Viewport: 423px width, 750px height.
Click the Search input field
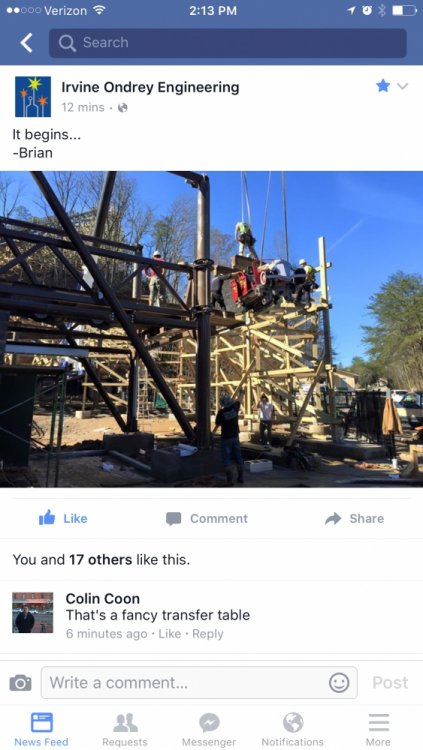228,43
